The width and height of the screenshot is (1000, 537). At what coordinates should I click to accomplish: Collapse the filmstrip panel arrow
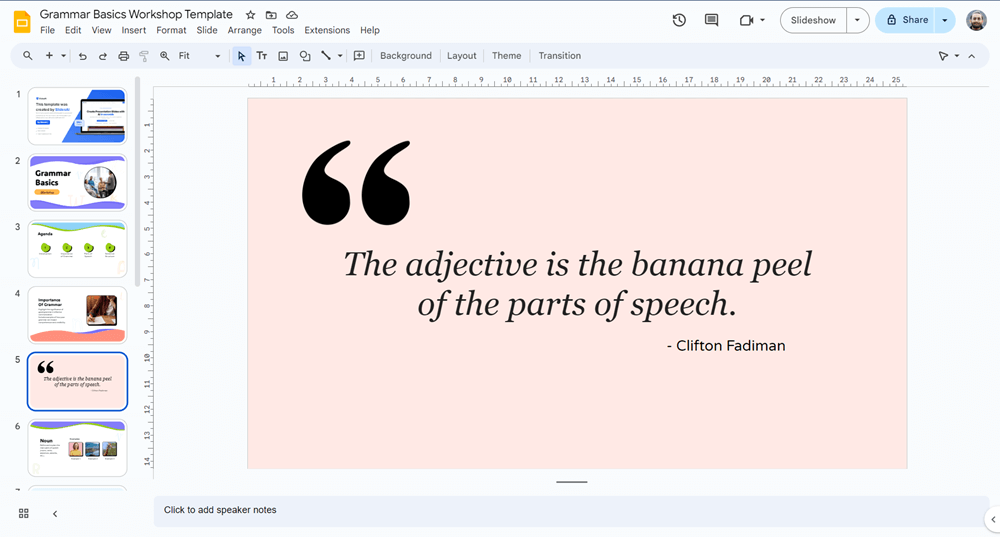coord(55,513)
